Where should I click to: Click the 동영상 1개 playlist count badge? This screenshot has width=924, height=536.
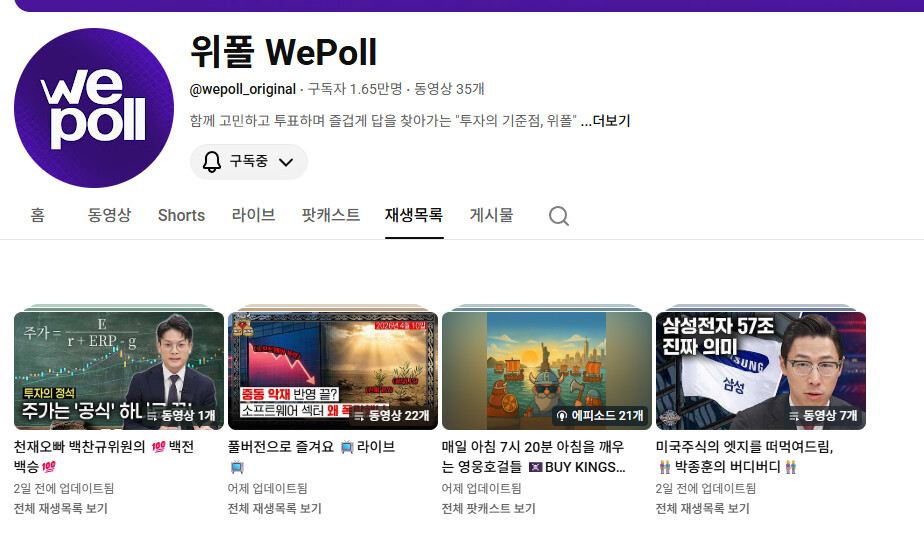pyautogui.click(x=181, y=415)
